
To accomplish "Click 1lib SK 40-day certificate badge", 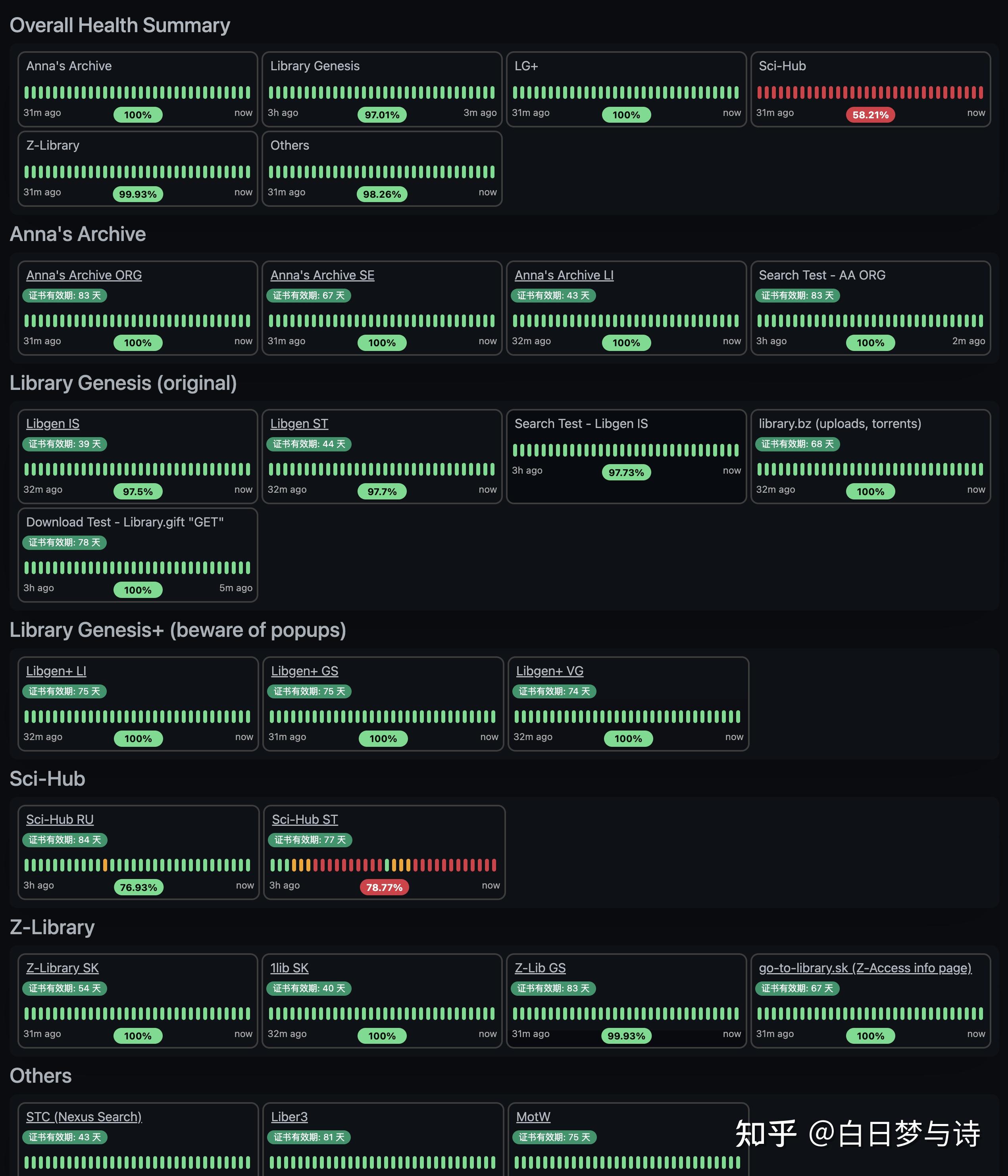I will (x=309, y=989).
